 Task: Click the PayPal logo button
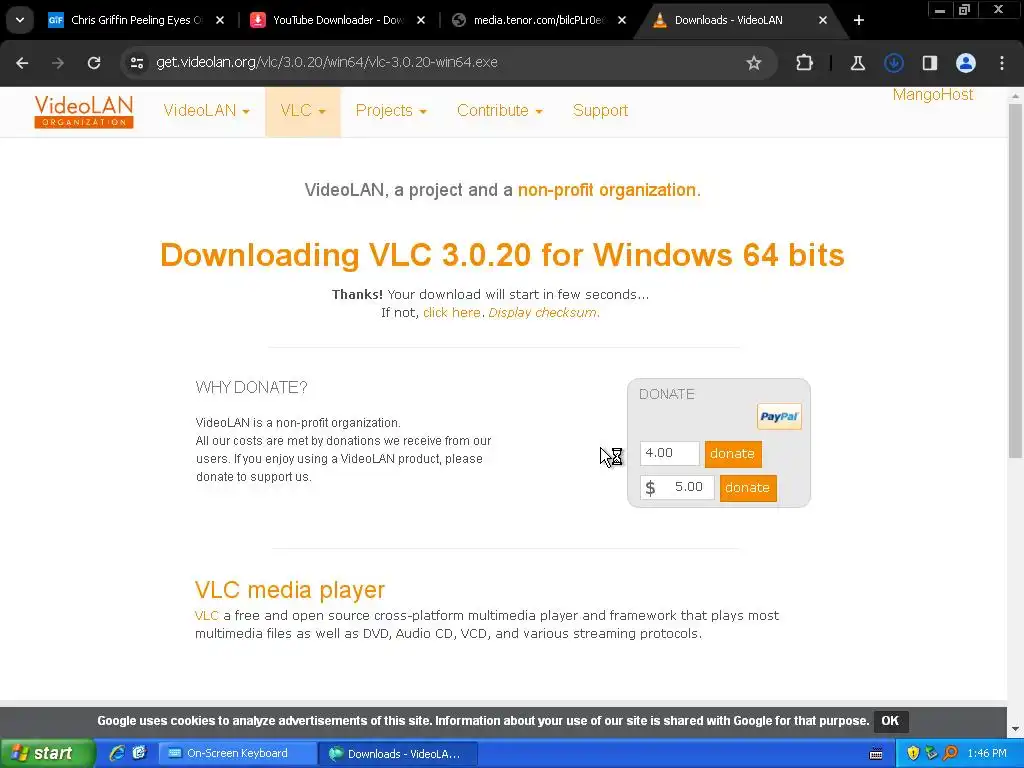(x=779, y=417)
